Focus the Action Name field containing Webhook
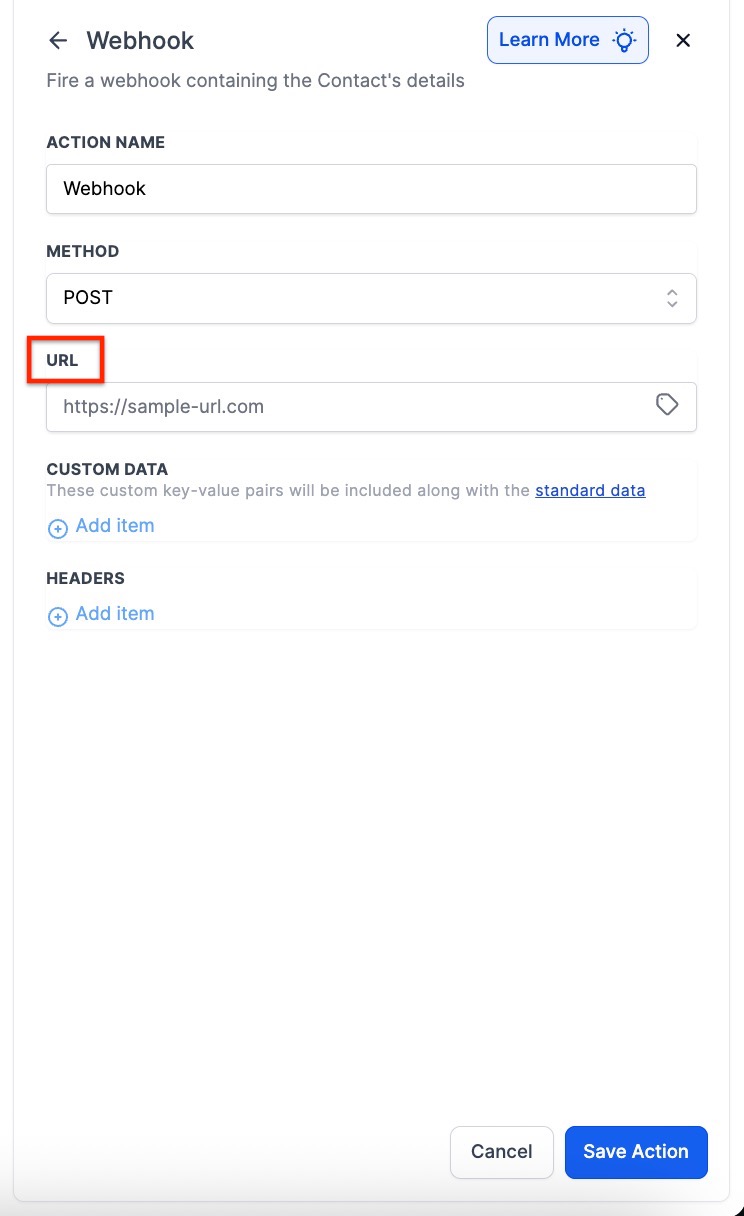744x1216 pixels. (371, 188)
